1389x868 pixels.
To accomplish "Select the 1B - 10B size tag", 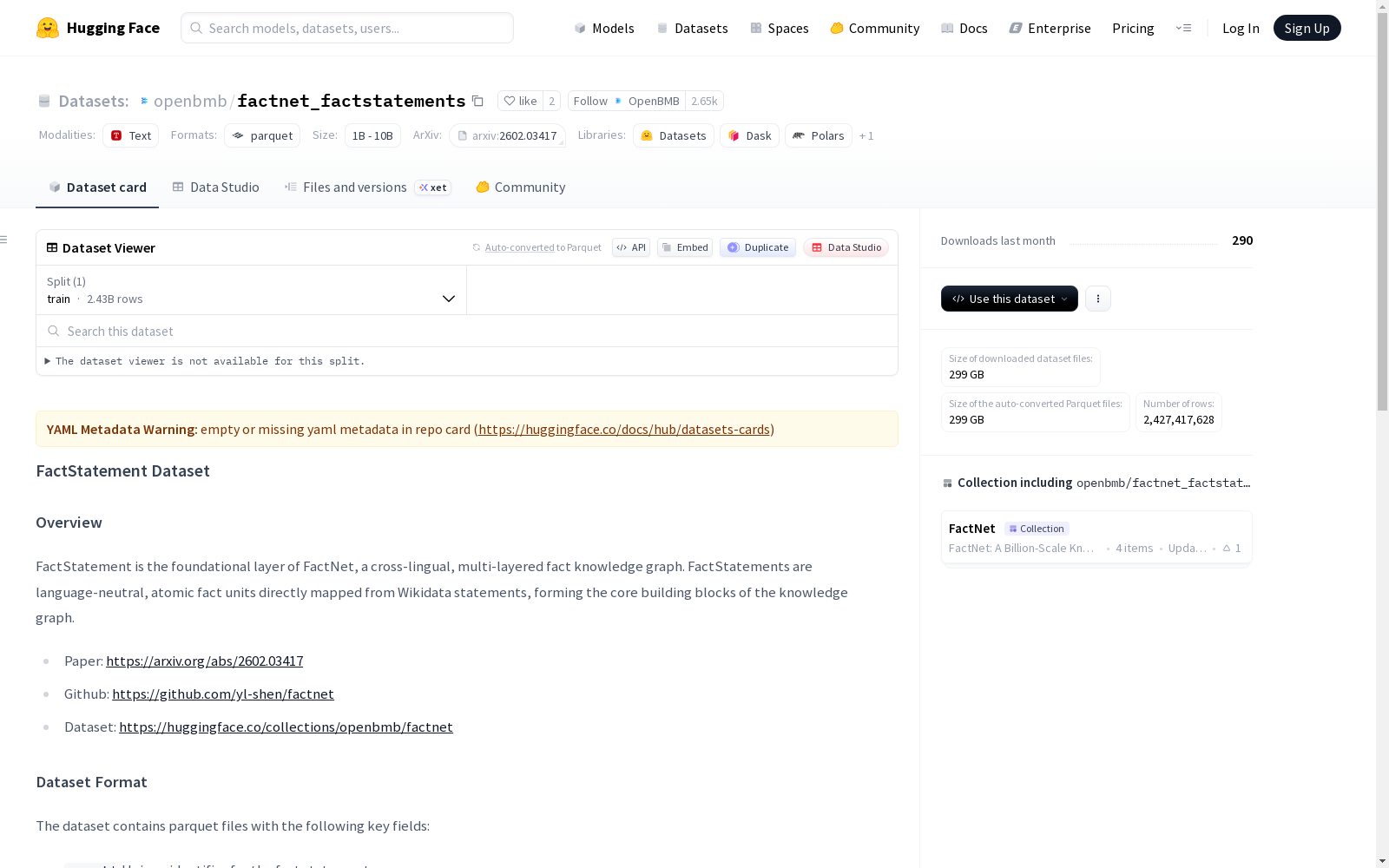I will point(372,135).
